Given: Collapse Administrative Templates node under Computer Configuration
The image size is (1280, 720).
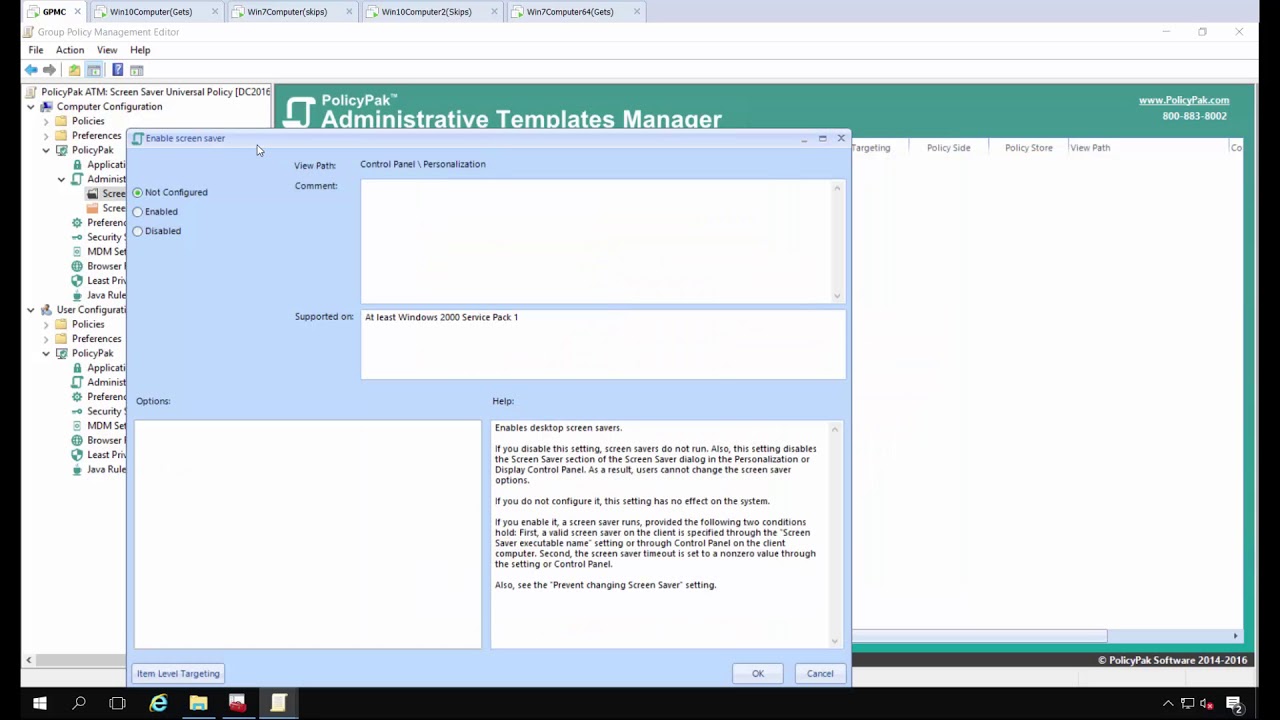Looking at the screenshot, I should pyautogui.click(x=61, y=179).
